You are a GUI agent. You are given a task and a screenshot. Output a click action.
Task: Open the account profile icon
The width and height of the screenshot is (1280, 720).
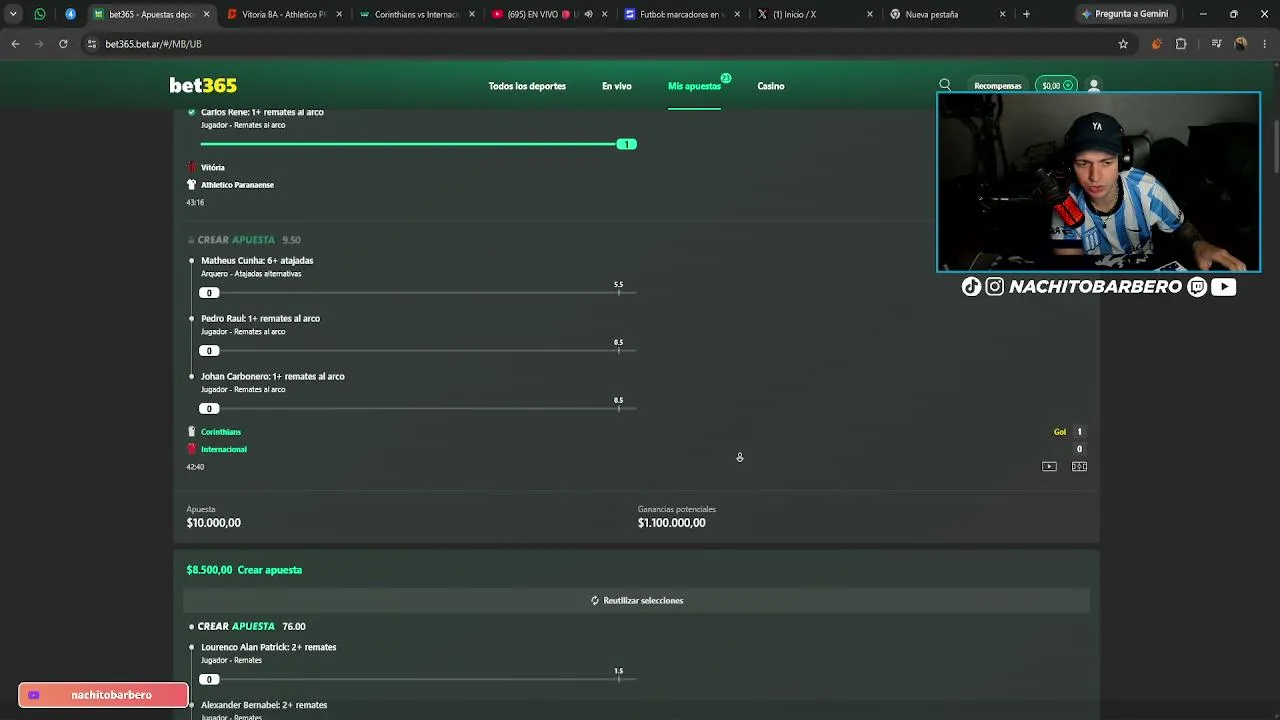click(x=1094, y=86)
